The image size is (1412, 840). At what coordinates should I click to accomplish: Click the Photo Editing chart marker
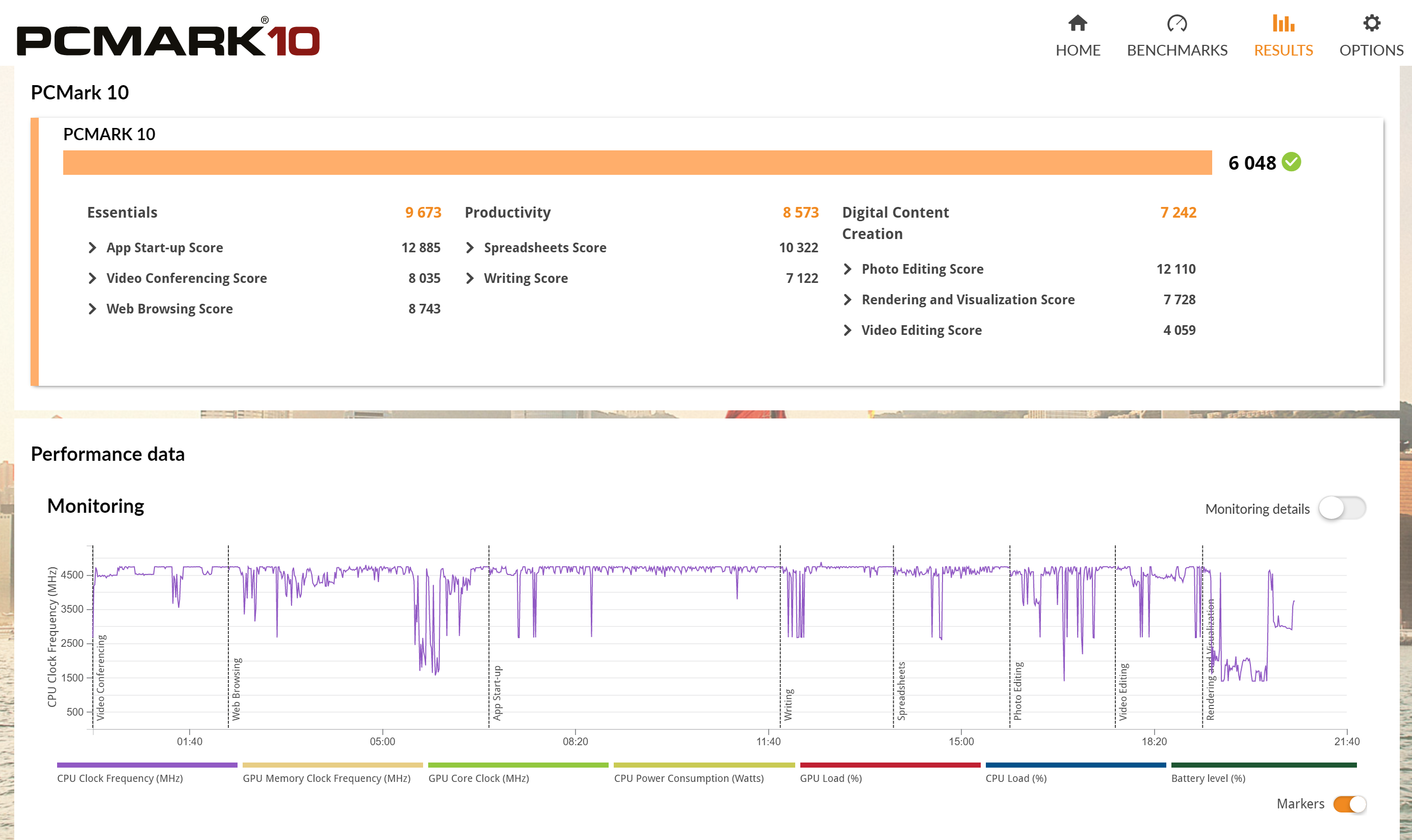coord(1017,691)
